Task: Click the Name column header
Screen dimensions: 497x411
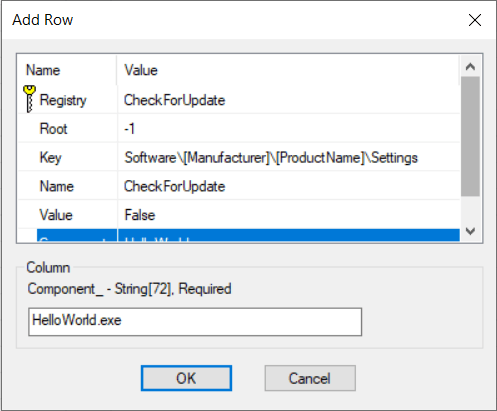Action: 67,70
